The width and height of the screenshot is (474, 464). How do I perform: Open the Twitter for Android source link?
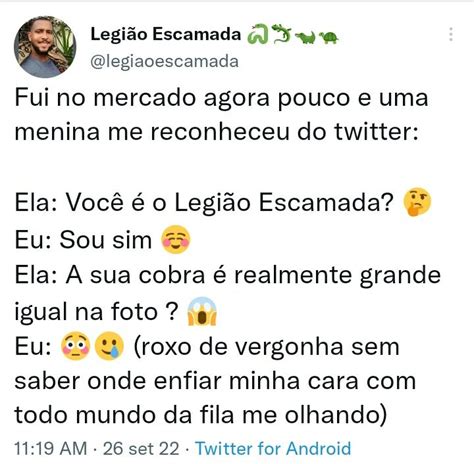pyautogui.click(x=273, y=448)
